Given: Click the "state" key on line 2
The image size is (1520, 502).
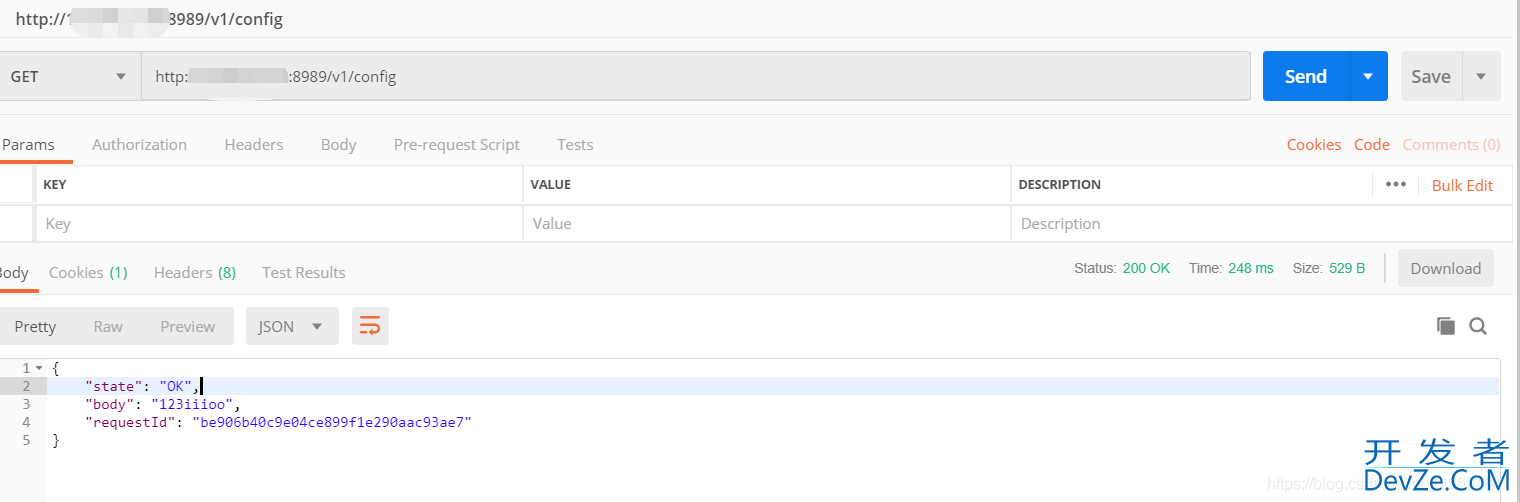Looking at the screenshot, I should [114, 386].
